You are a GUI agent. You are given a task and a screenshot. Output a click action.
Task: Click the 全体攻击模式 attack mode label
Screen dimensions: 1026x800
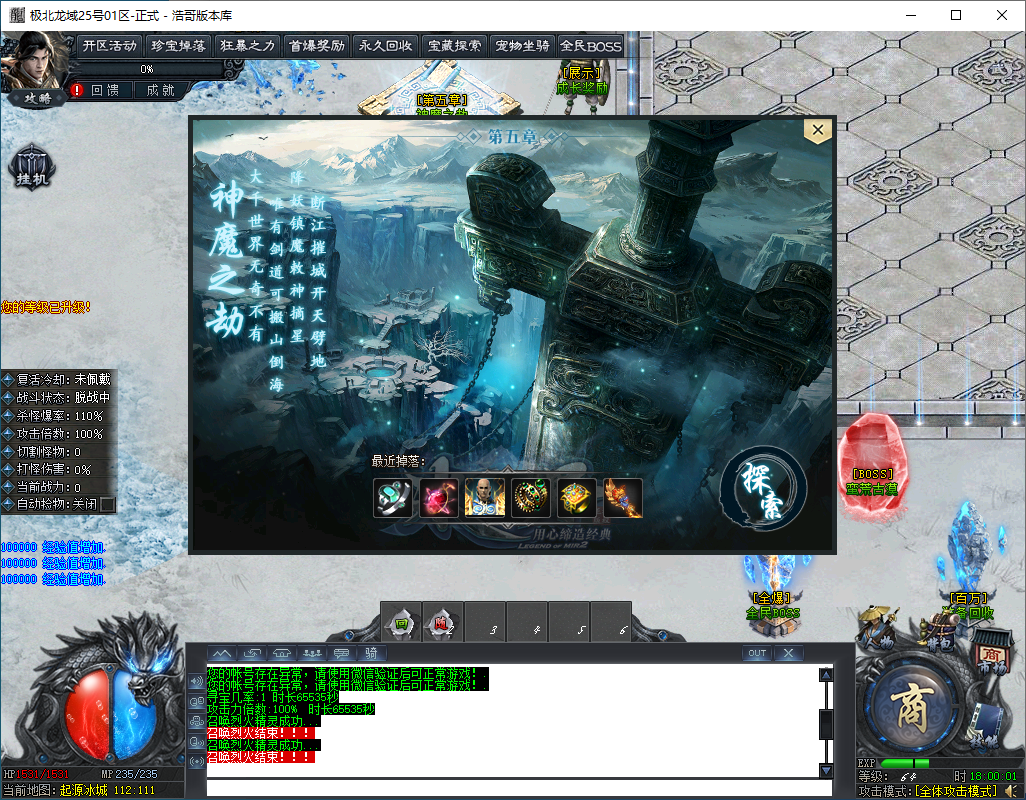(956, 791)
